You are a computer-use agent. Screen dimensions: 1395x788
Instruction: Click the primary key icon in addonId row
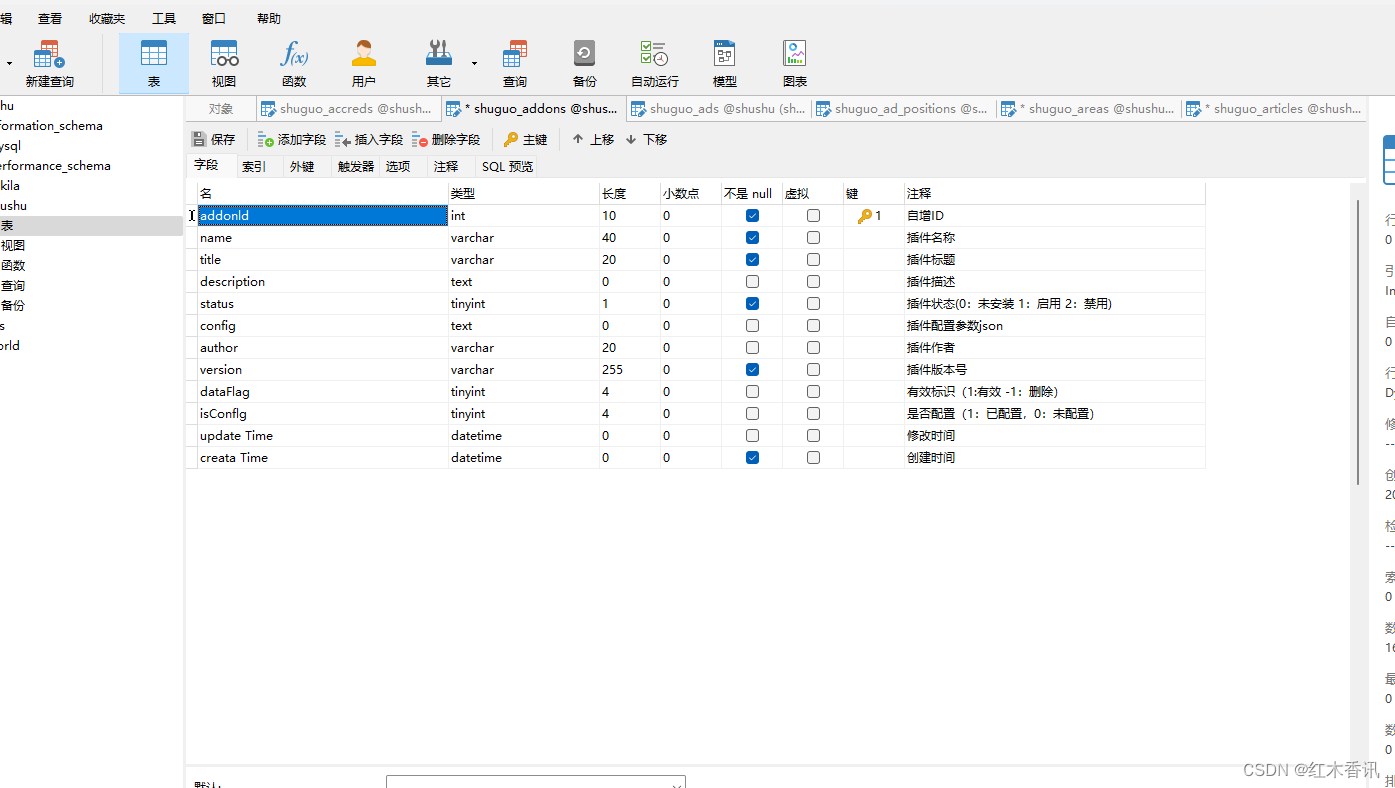864,216
